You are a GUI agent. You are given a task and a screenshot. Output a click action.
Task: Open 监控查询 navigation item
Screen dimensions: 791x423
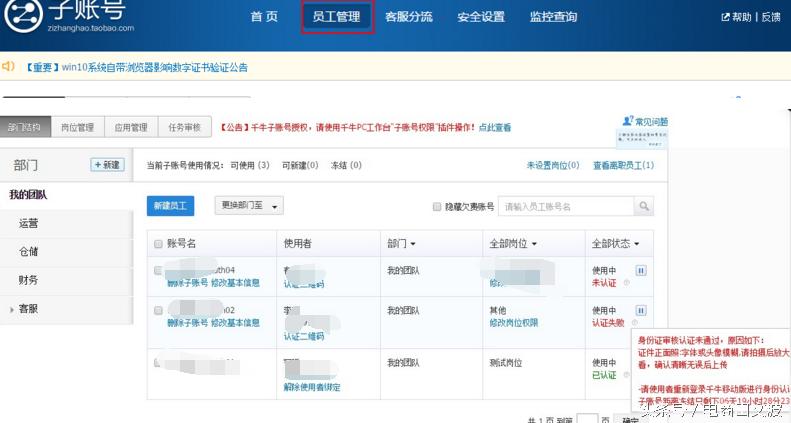point(553,17)
